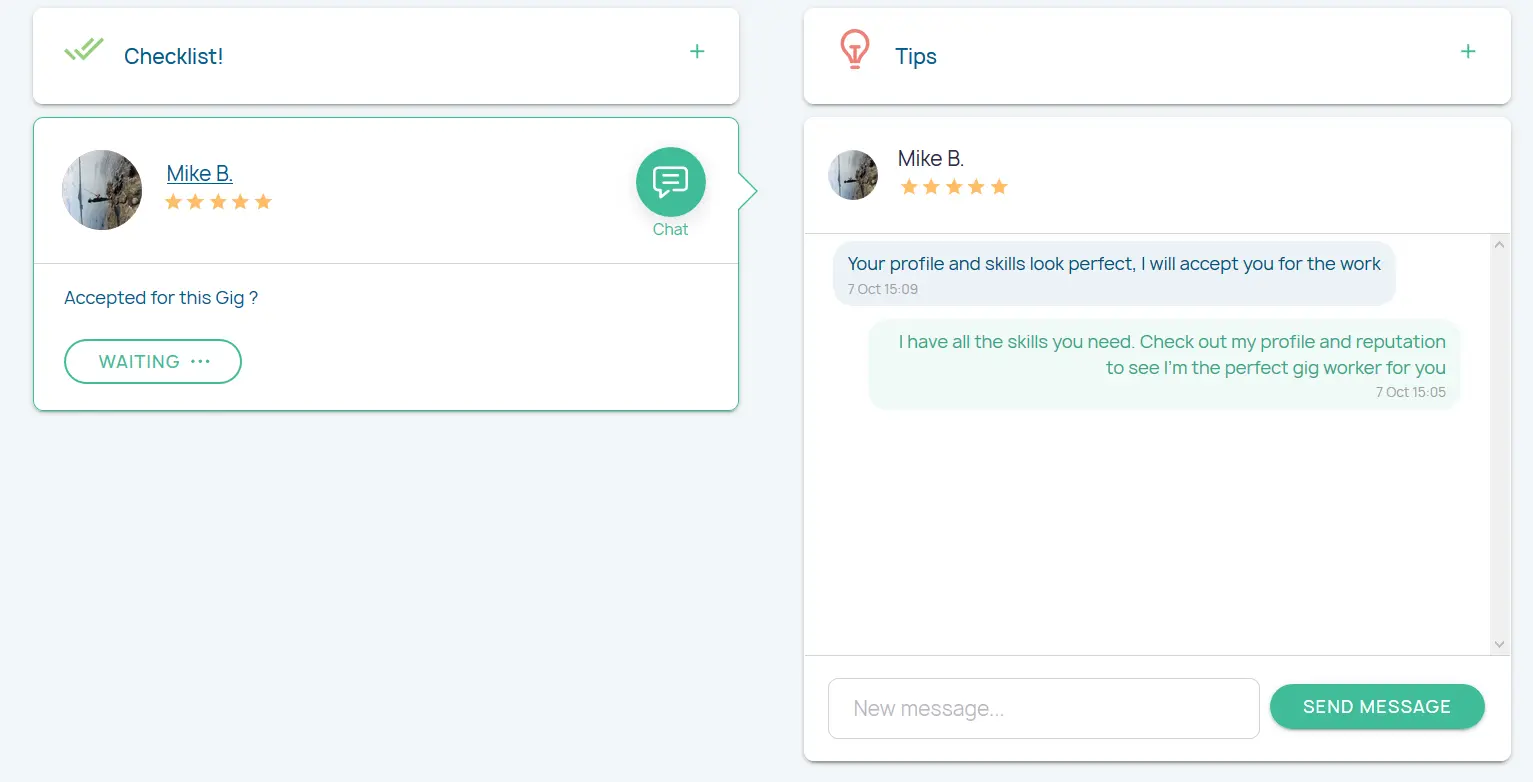Click the scrollbar down arrow in chat
Screen dimensions: 1533x782
pyautogui.click(x=1499, y=645)
